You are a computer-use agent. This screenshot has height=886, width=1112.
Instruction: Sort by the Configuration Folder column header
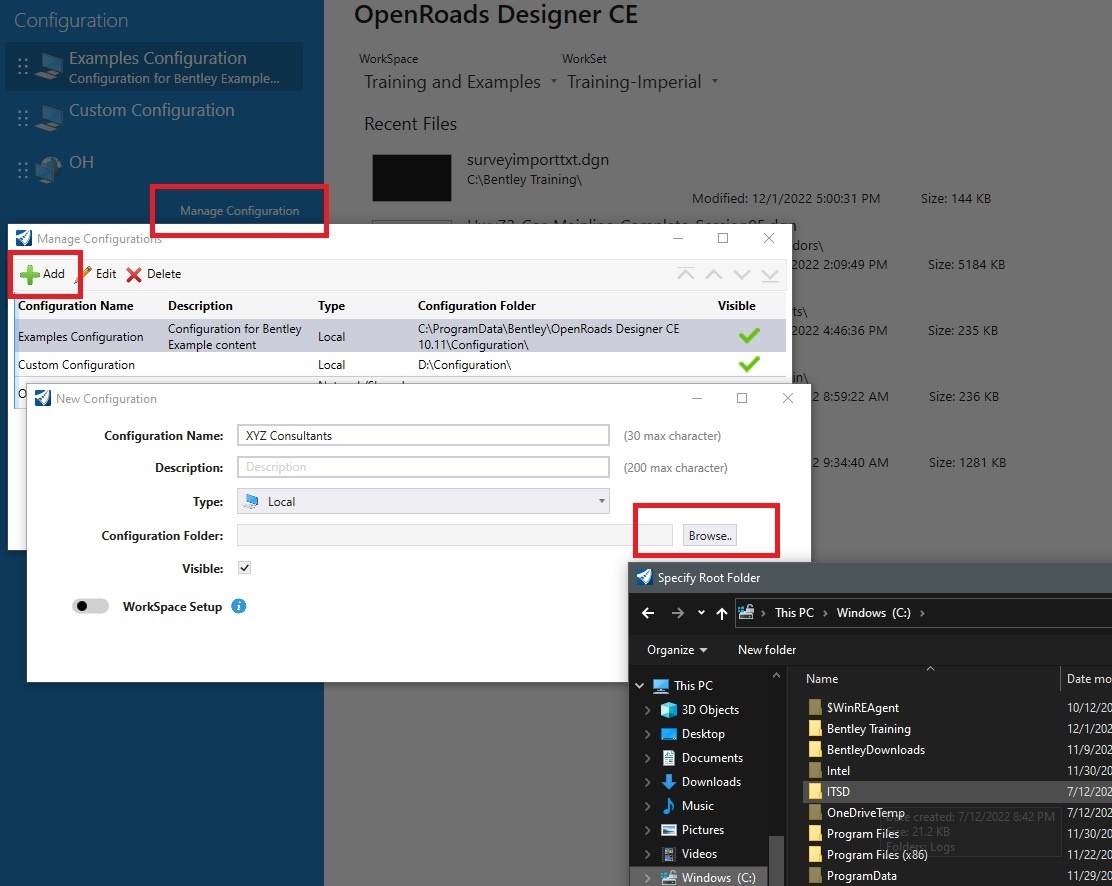[477, 306]
